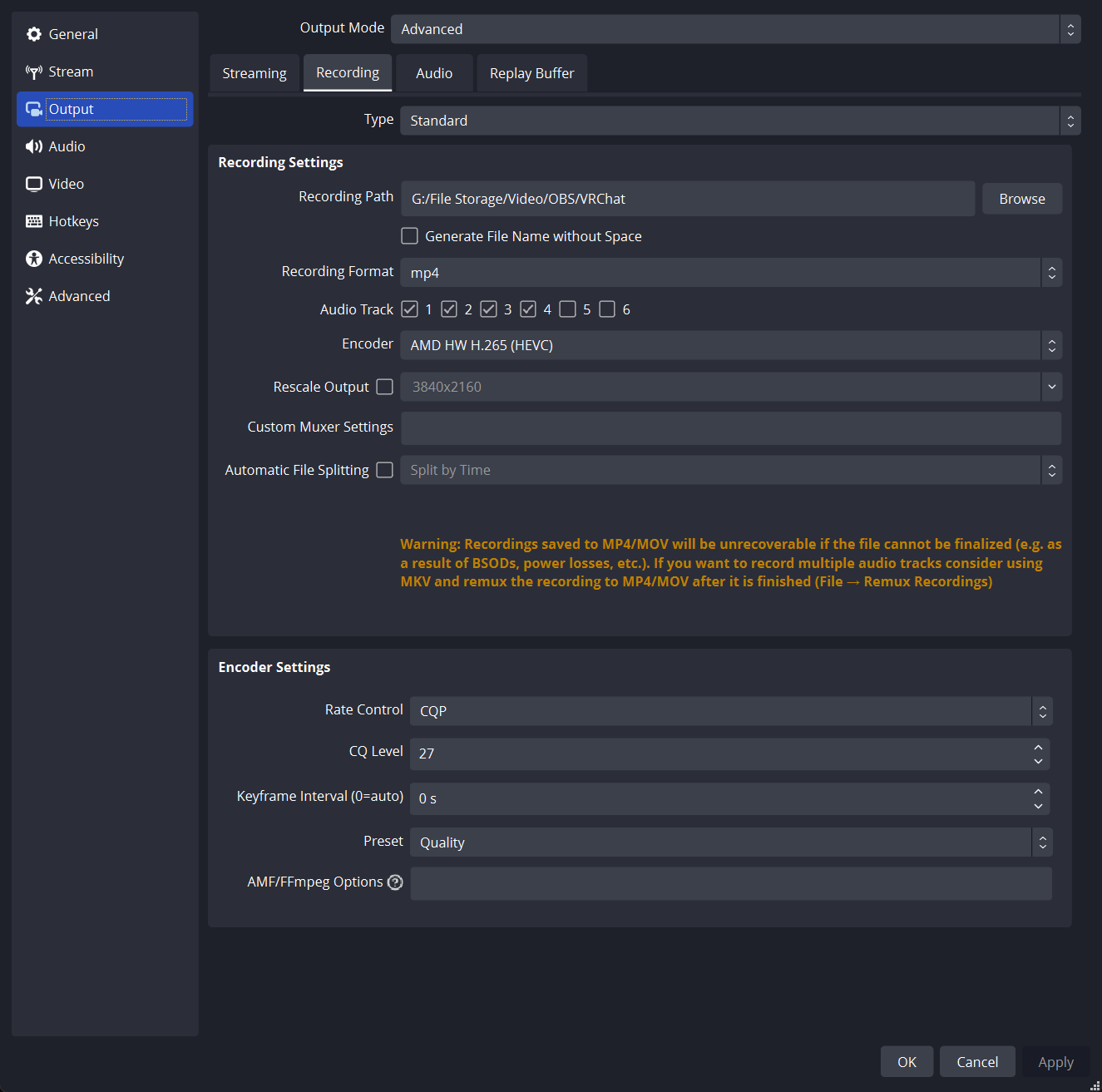Open General settings via gear icon
Screen dimensions: 1102x1092
pos(34,34)
